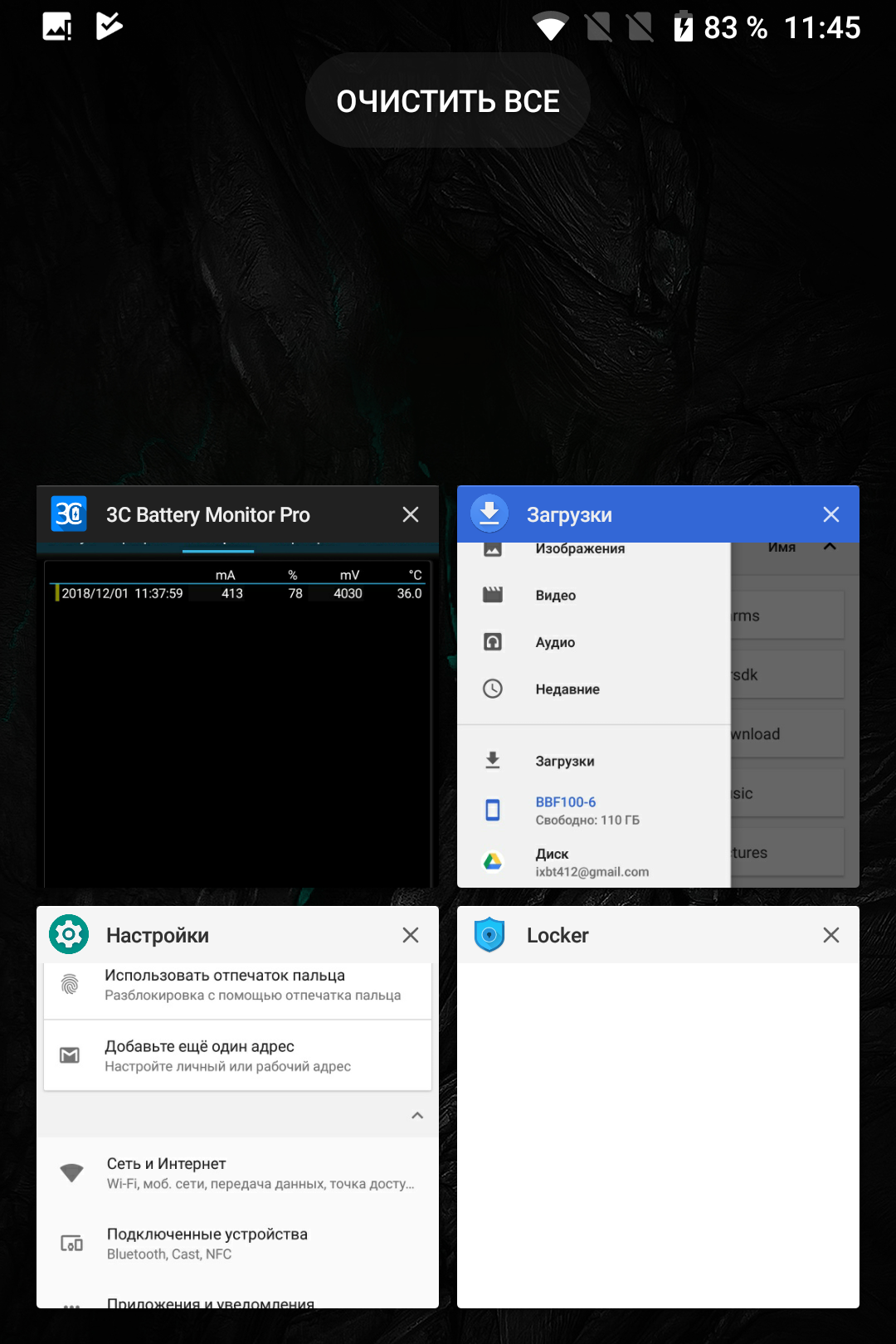Click the Gmail envelope icon in Настройки
The image size is (896, 1344).
tap(70, 1055)
